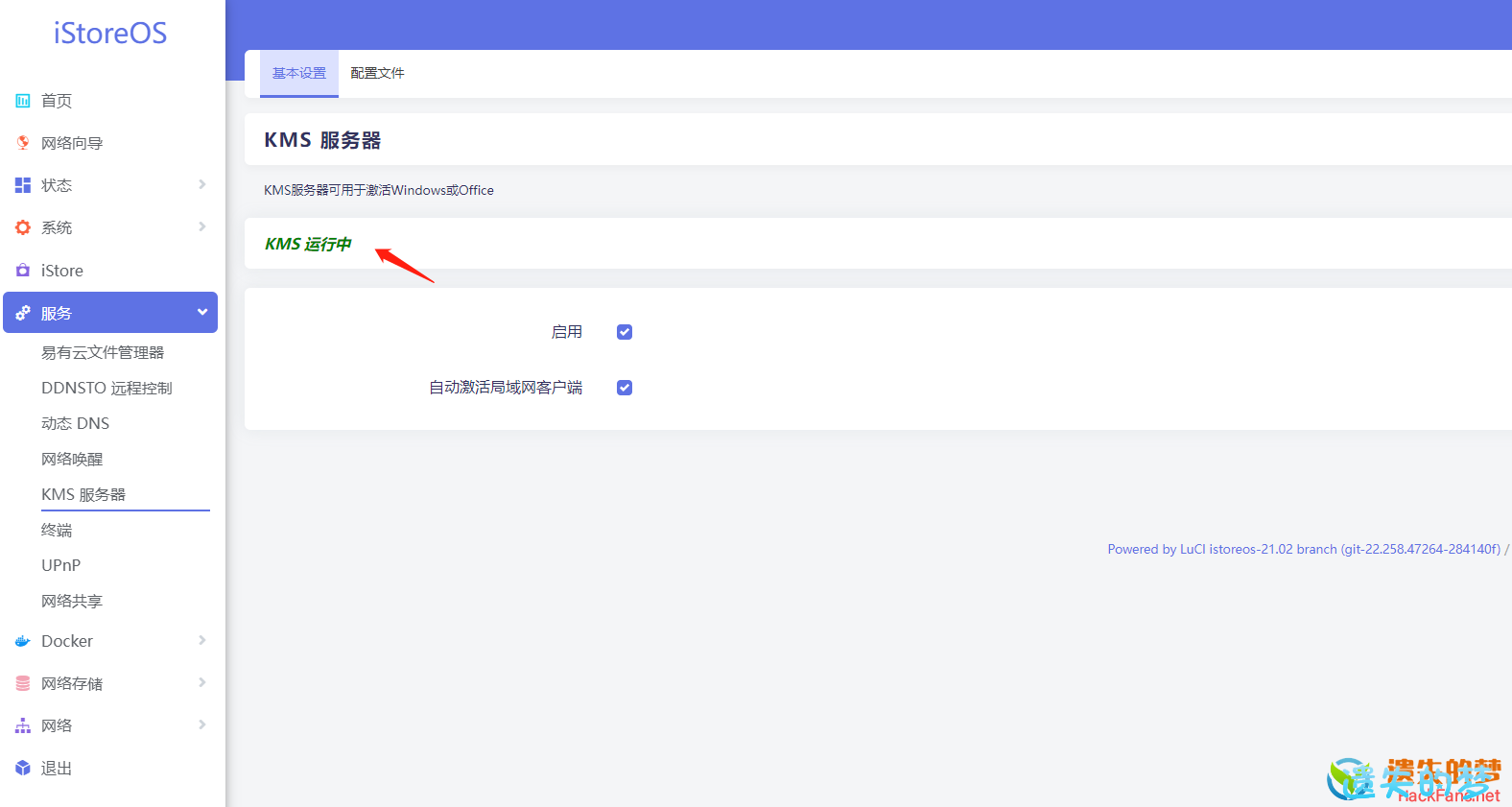The image size is (1512, 807).
Task: Collapse the 服务 menu chevron
Action: pos(202,312)
